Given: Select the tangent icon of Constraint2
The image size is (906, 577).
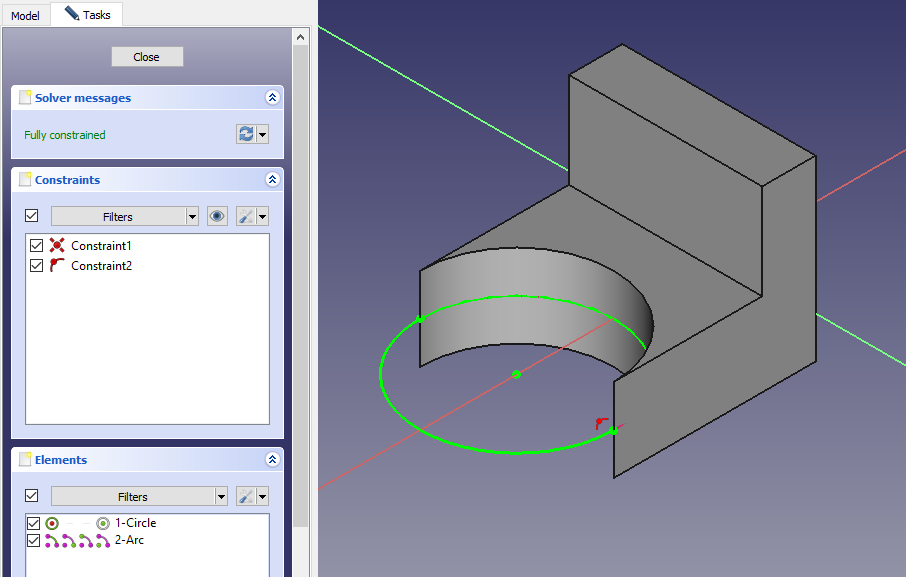Looking at the screenshot, I should (57, 266).
